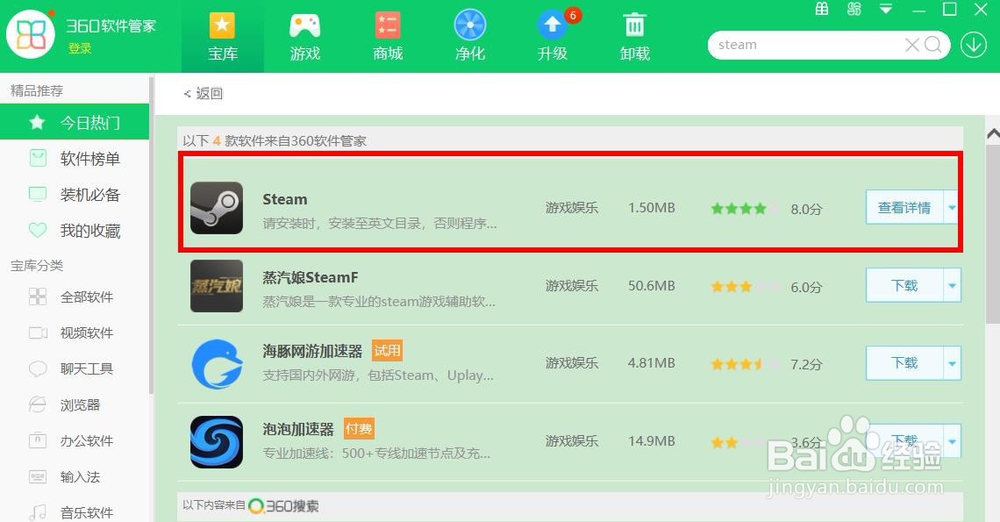
Task: Select 今日热门 in sidebar
Action: point(75,122)
